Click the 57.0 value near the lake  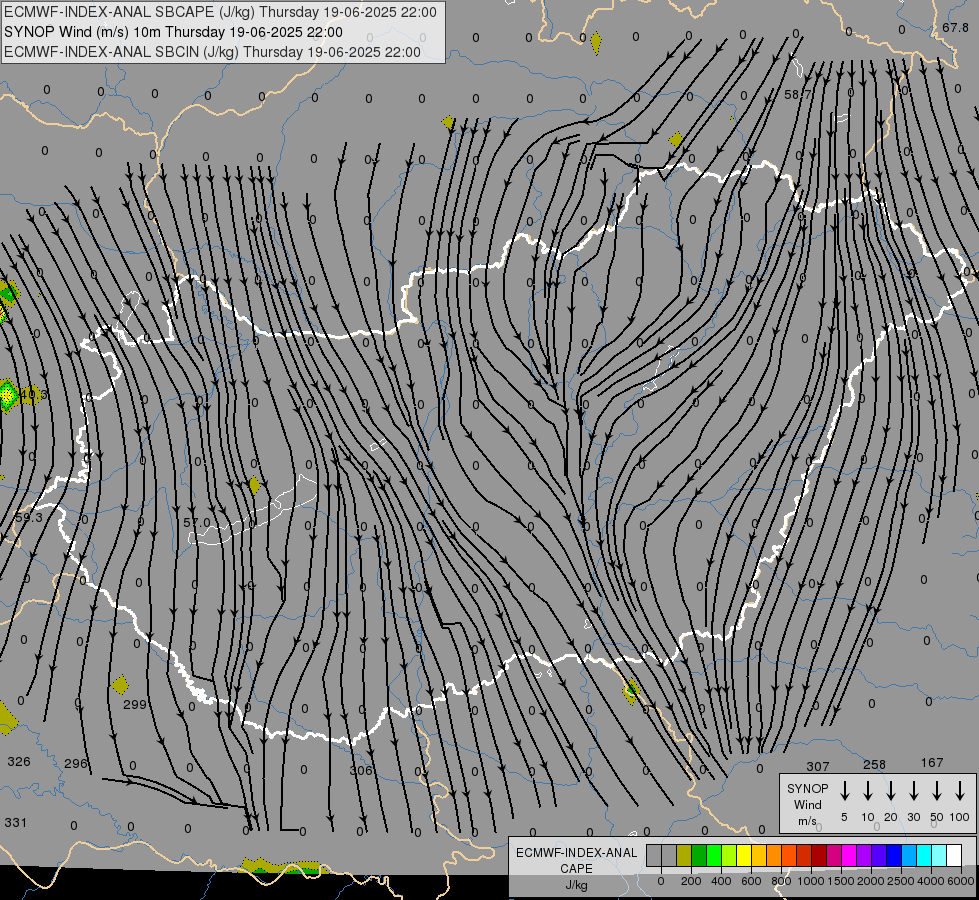197,522
